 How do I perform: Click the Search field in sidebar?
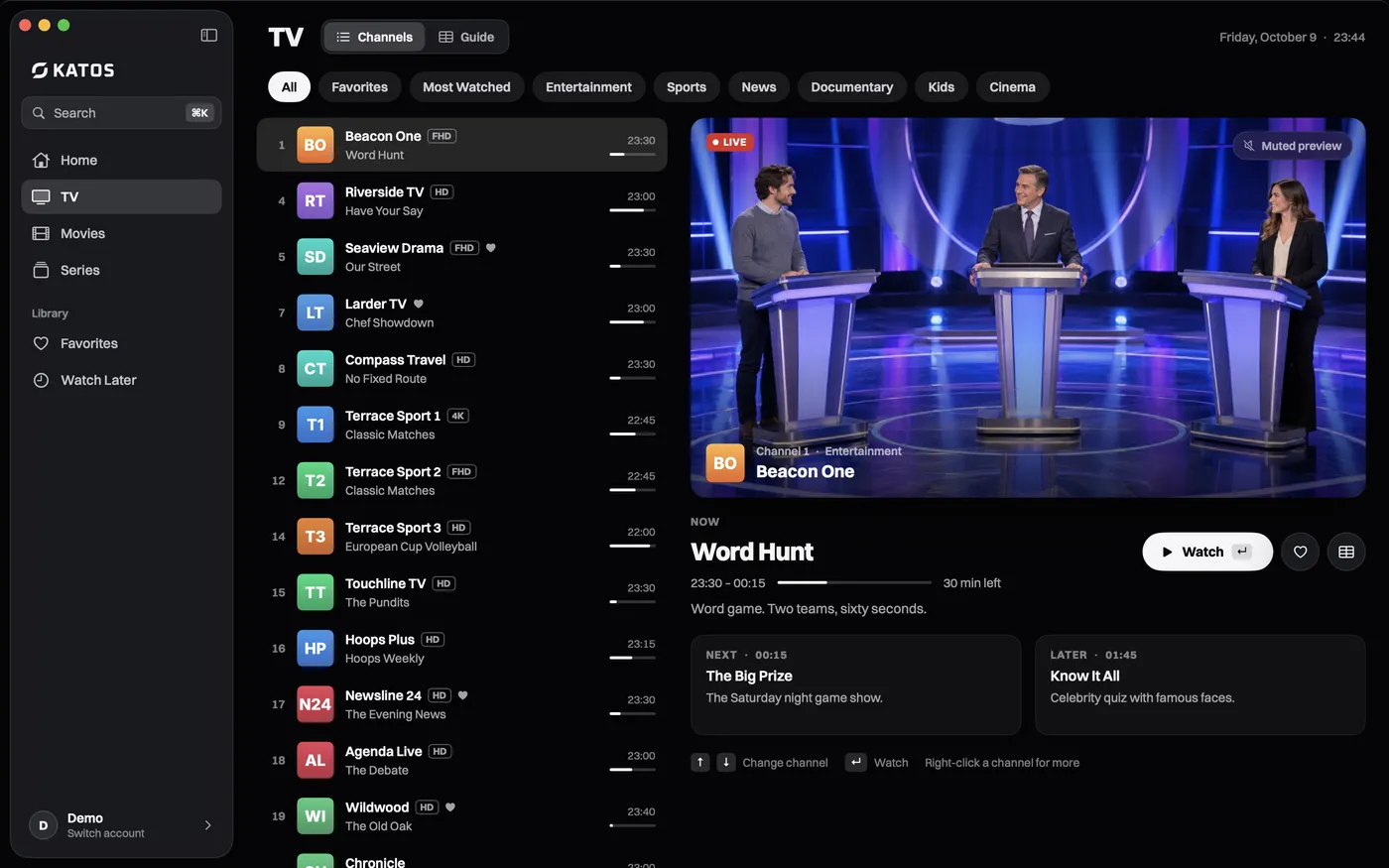(121, 113)
